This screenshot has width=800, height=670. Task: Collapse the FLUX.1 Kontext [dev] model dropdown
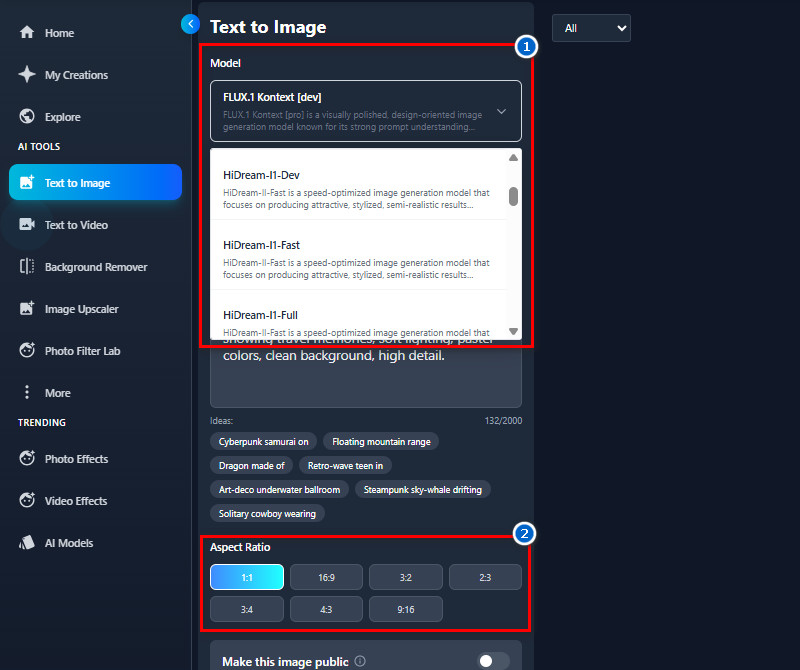[366, 111]
